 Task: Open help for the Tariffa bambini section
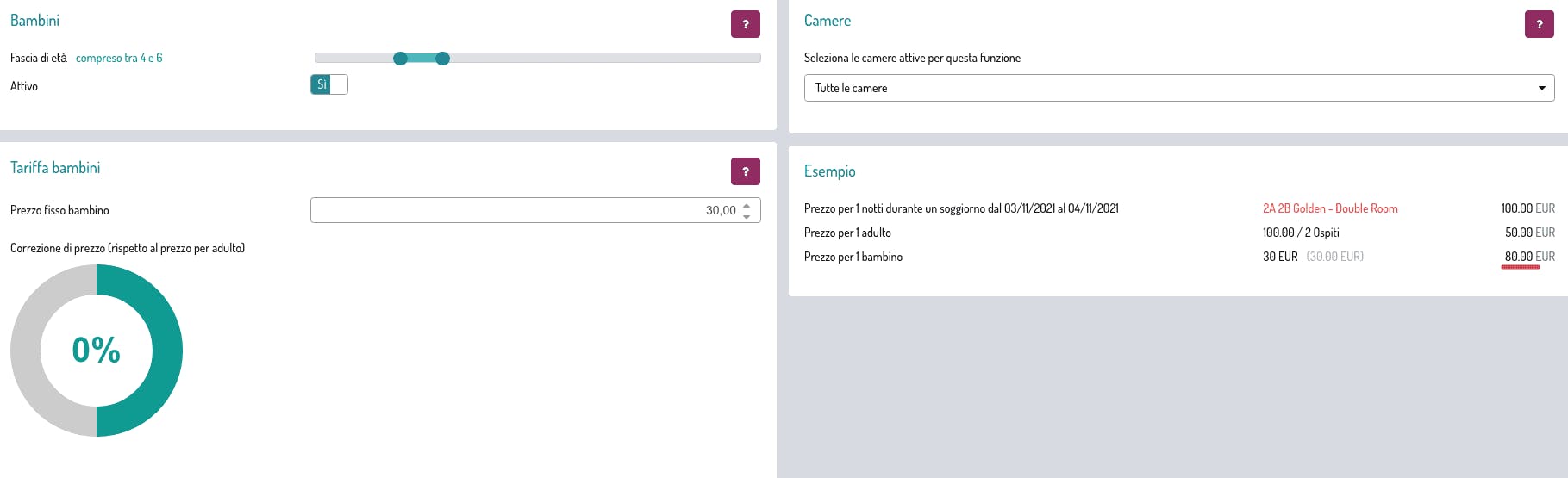745,171
